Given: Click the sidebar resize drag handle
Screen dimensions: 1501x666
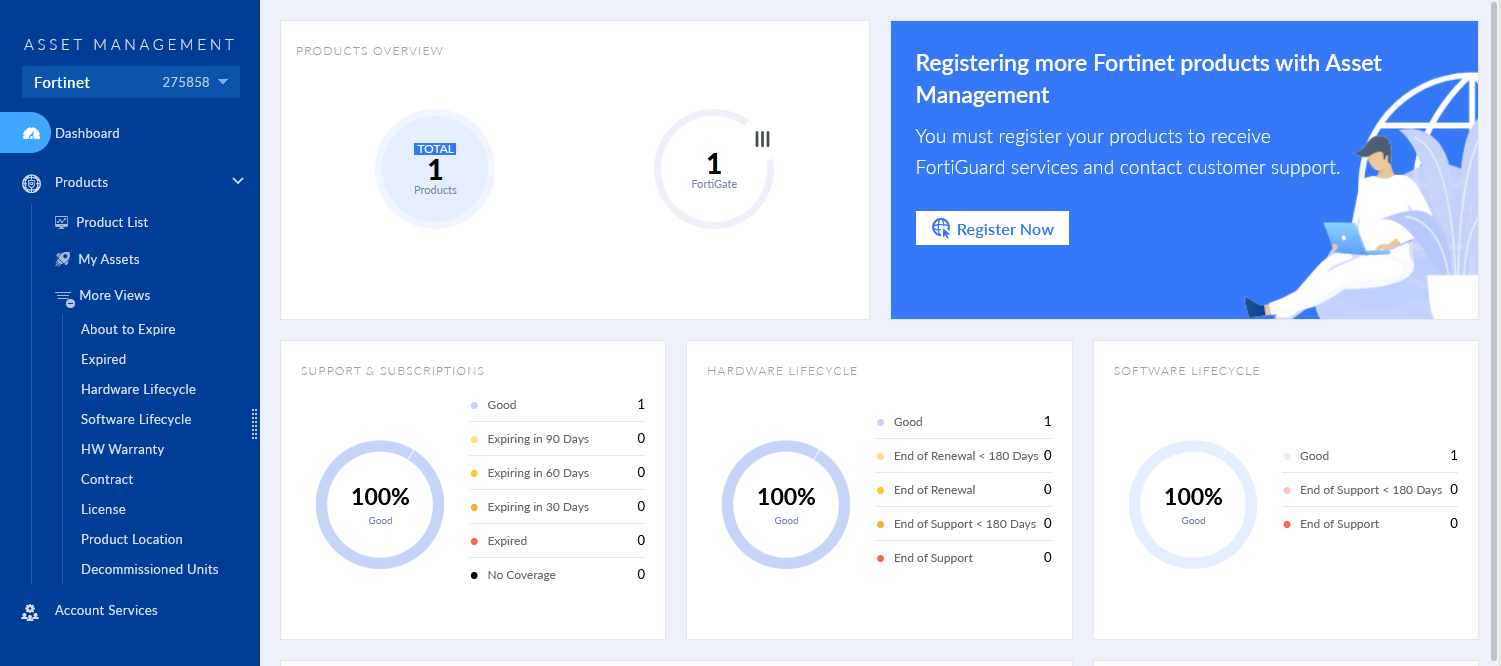Looking at the screenshot, I should click(x=255, y=423).
